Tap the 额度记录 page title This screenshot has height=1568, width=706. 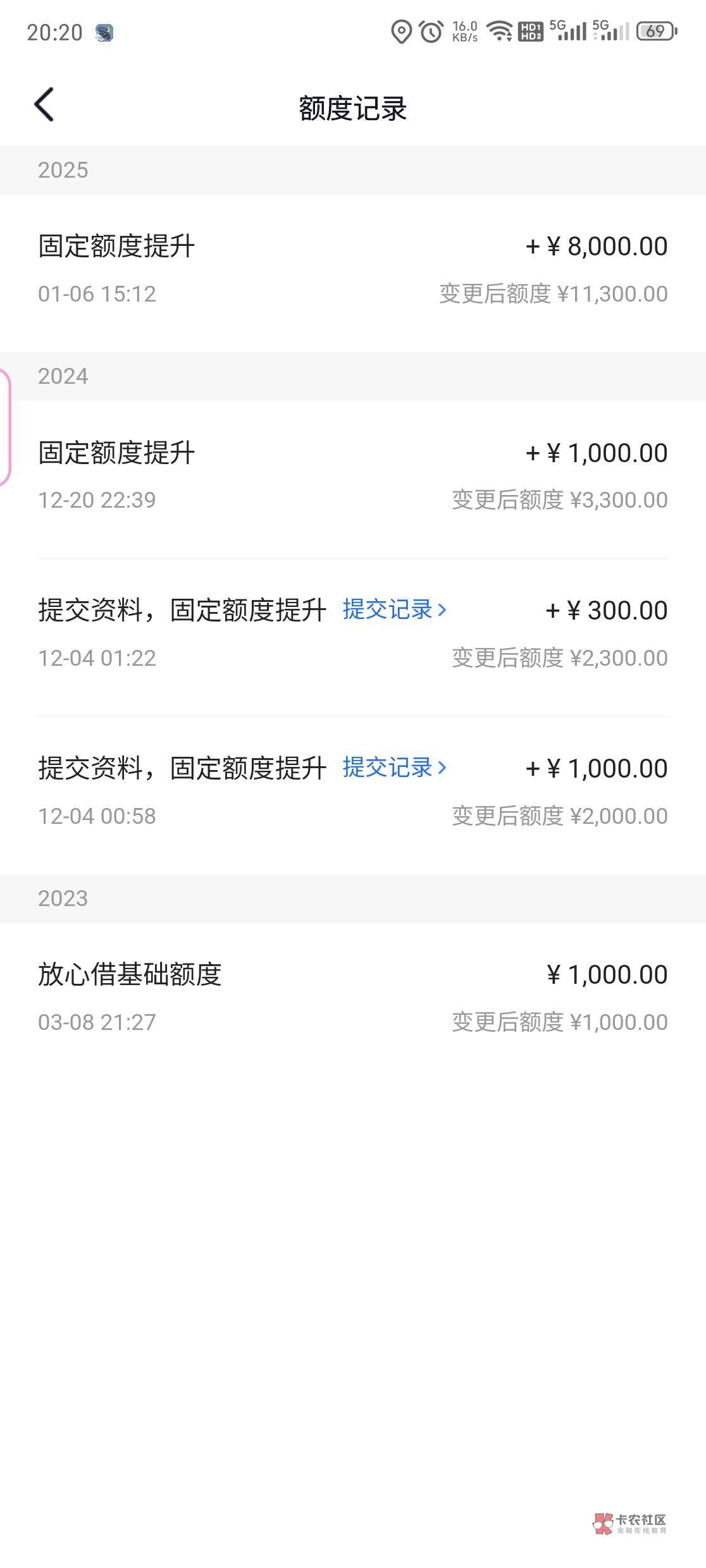coord(352,108)
